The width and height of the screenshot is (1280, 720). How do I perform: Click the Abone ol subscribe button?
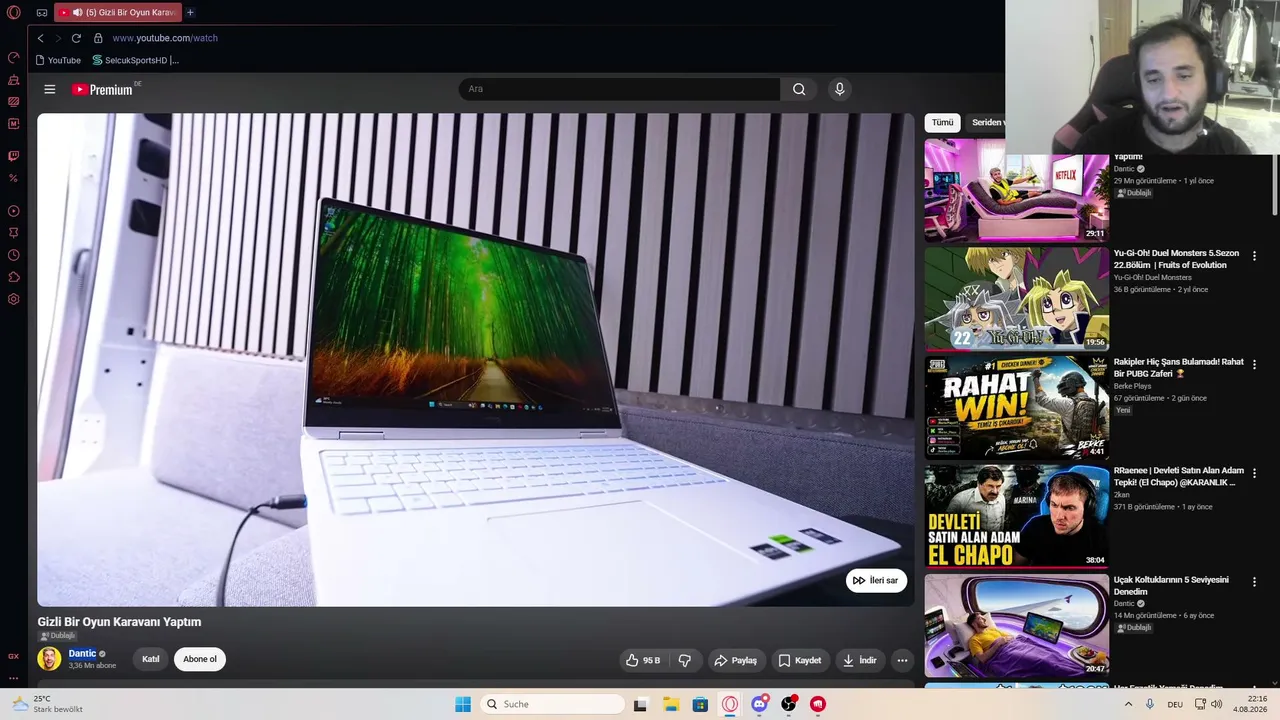pyautogui.click(x=200, y=659)
